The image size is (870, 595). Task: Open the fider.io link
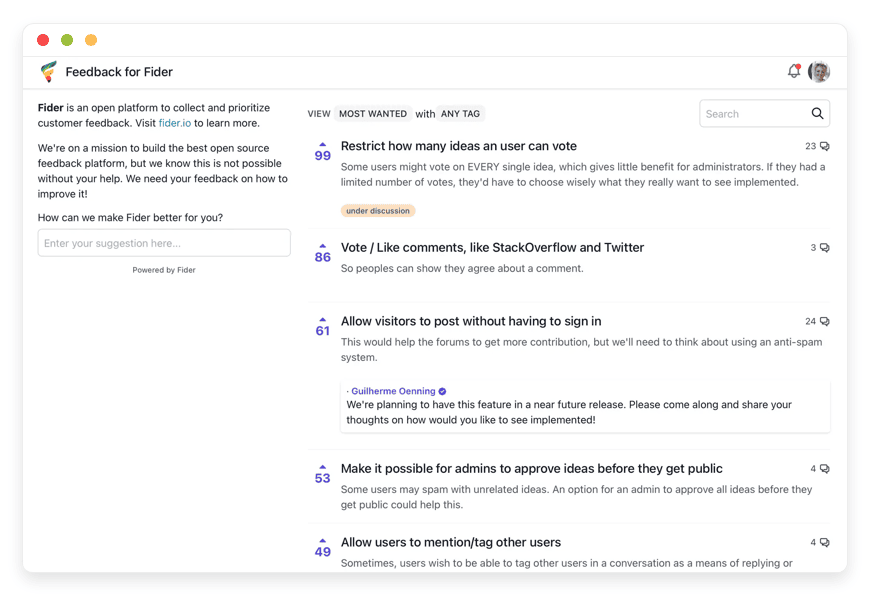174,123
